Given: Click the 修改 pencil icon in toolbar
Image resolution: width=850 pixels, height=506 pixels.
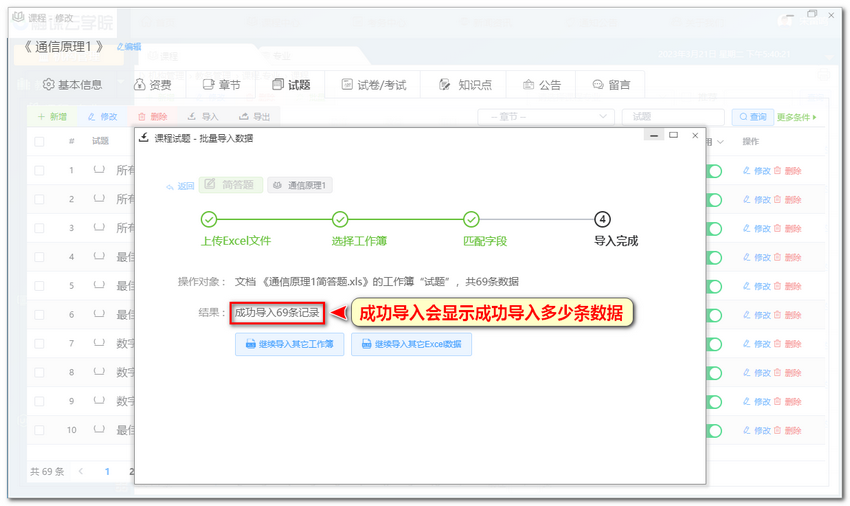Looking at the screenshot, I should coord(102,117).
